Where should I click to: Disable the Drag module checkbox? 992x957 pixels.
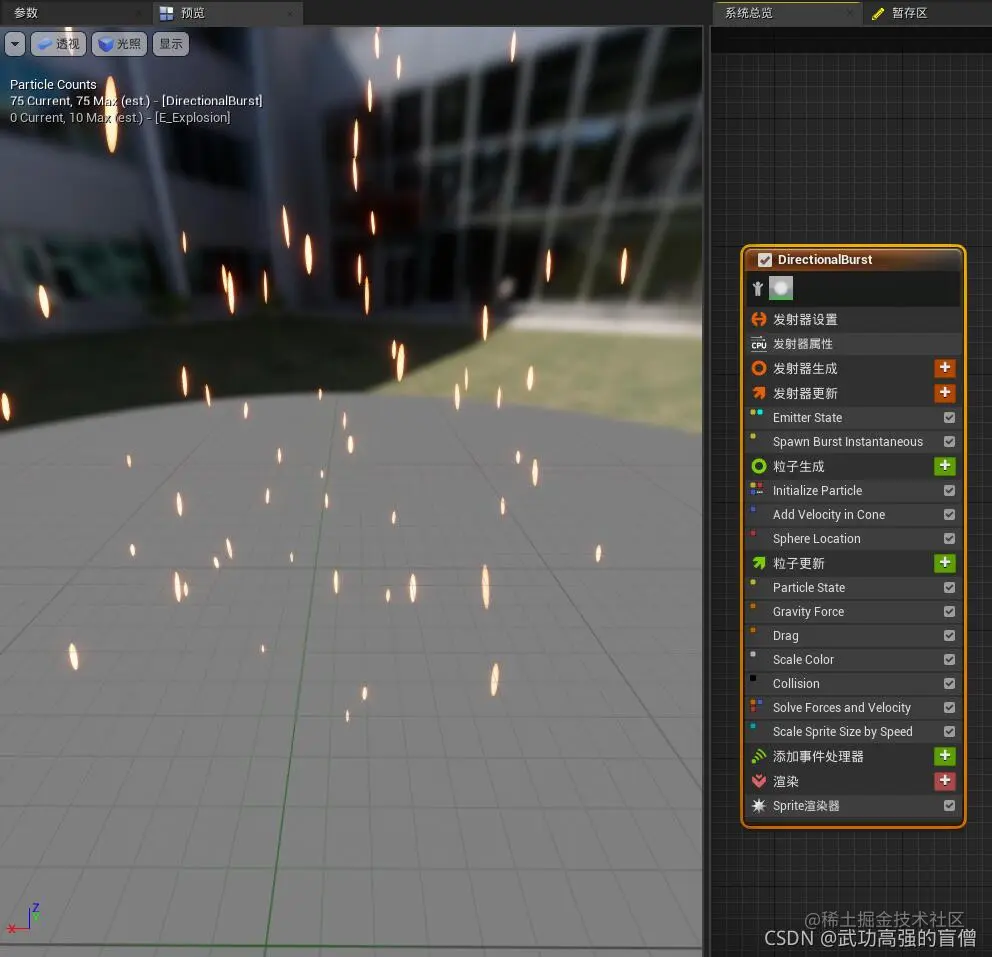pyautogui.click(x=949, y=636)
